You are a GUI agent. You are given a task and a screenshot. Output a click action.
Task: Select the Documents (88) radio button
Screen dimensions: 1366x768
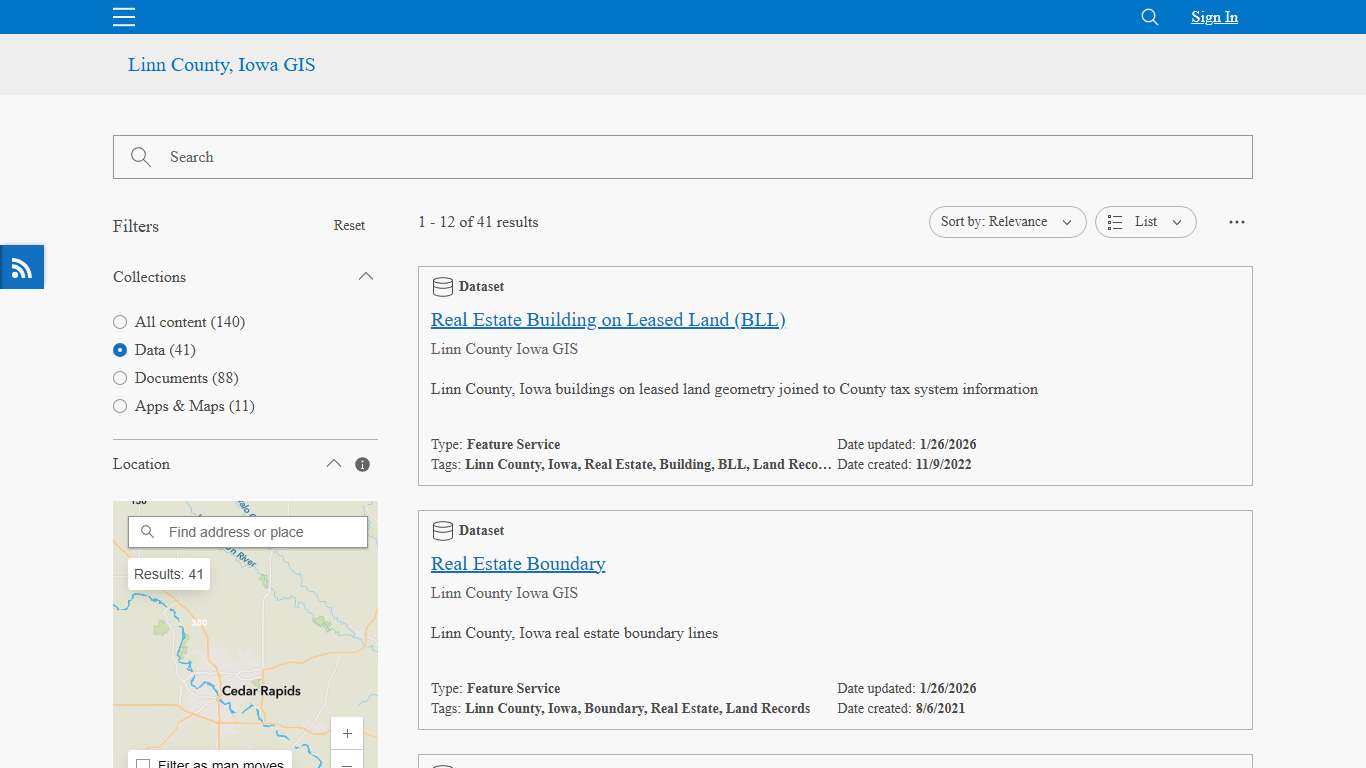119,378
